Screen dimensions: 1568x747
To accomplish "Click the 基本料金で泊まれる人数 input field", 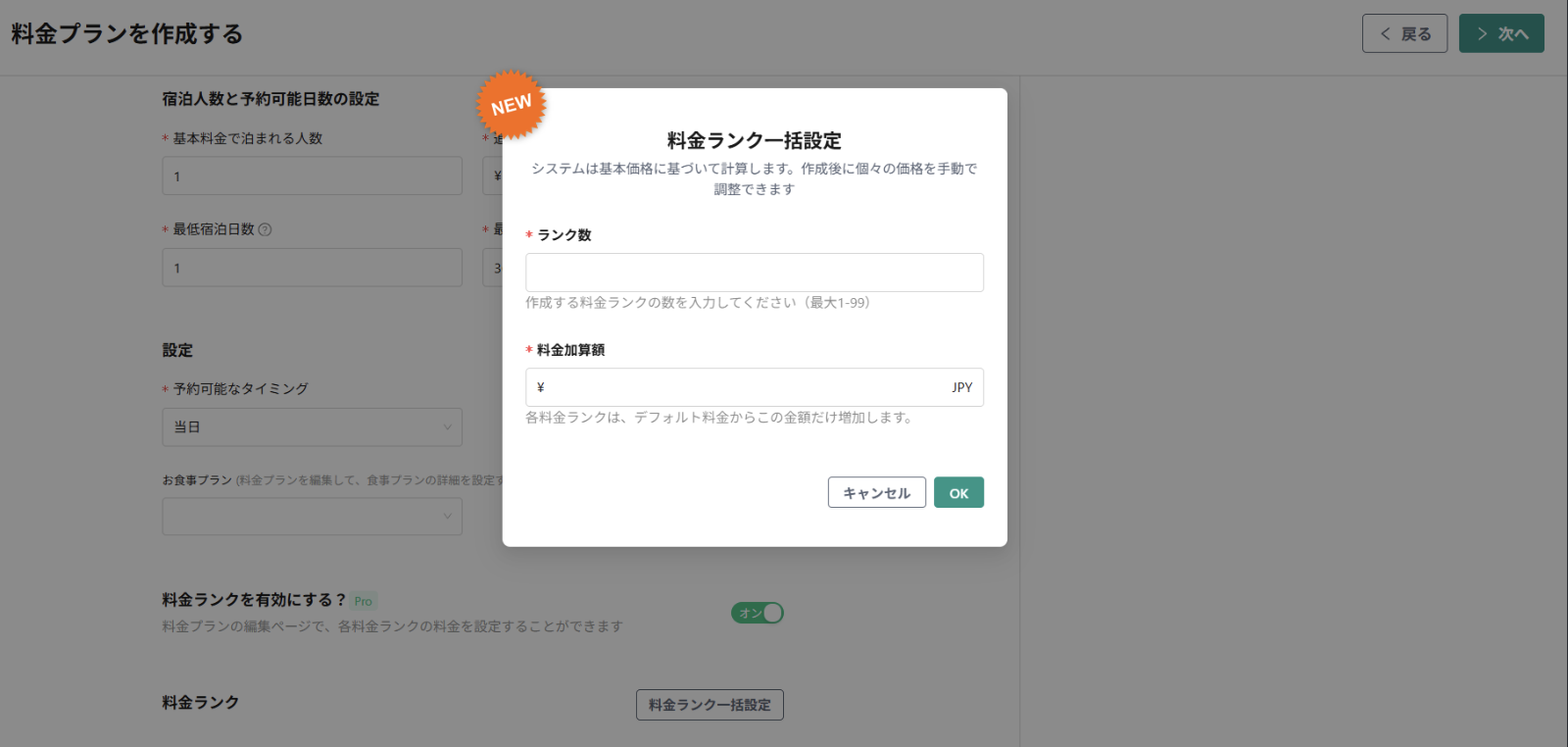I will tap(312, 176).
